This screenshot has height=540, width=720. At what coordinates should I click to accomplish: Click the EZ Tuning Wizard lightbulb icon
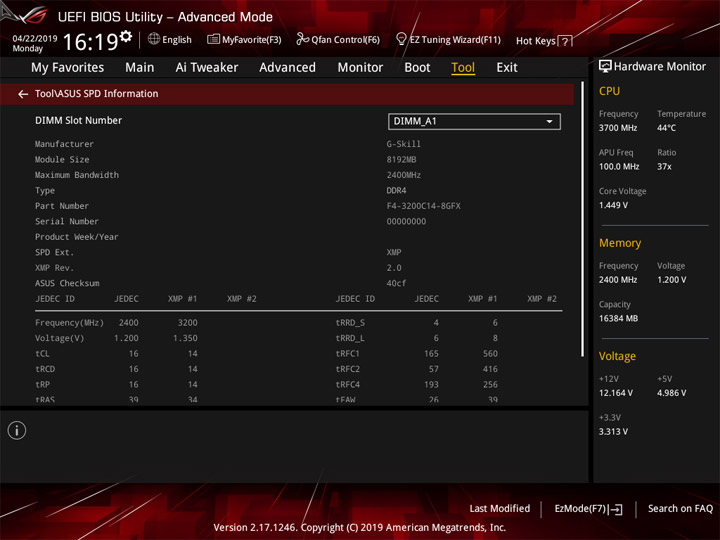(x=401, y=39)
